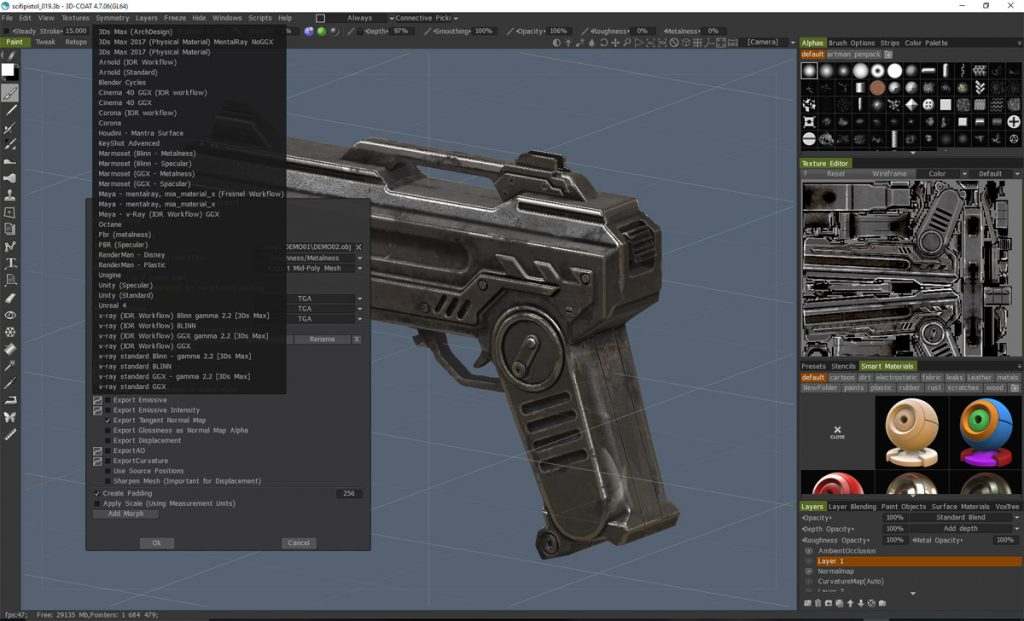This screenshot has width=1024, height=621.
Task: Toggle ExportAO checkbox
Action: tap(108, 451)
